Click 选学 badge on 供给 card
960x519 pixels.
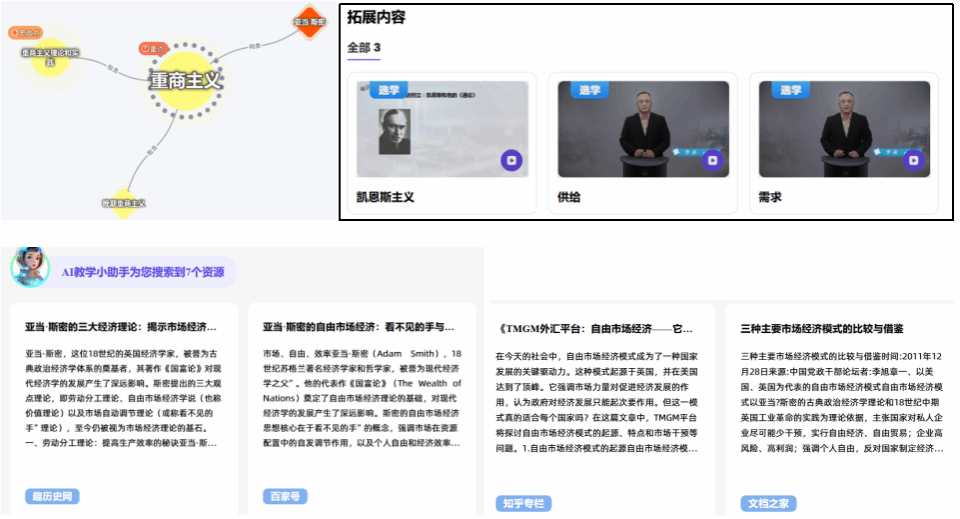click(x=590, y=90)
